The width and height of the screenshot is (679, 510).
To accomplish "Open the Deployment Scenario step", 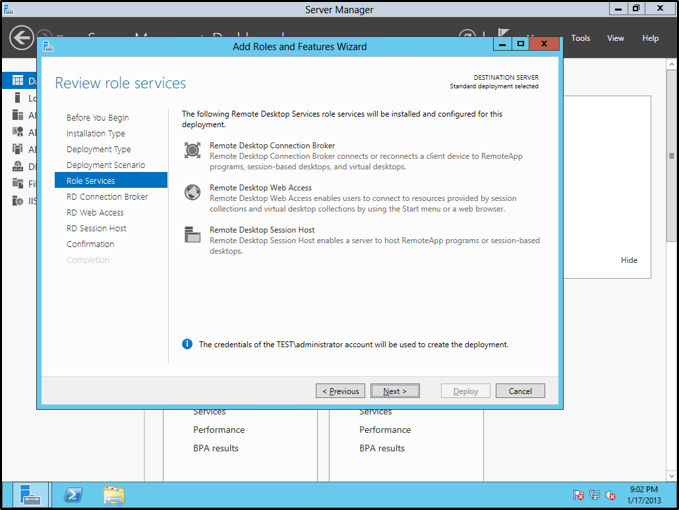I will (105, 165).
